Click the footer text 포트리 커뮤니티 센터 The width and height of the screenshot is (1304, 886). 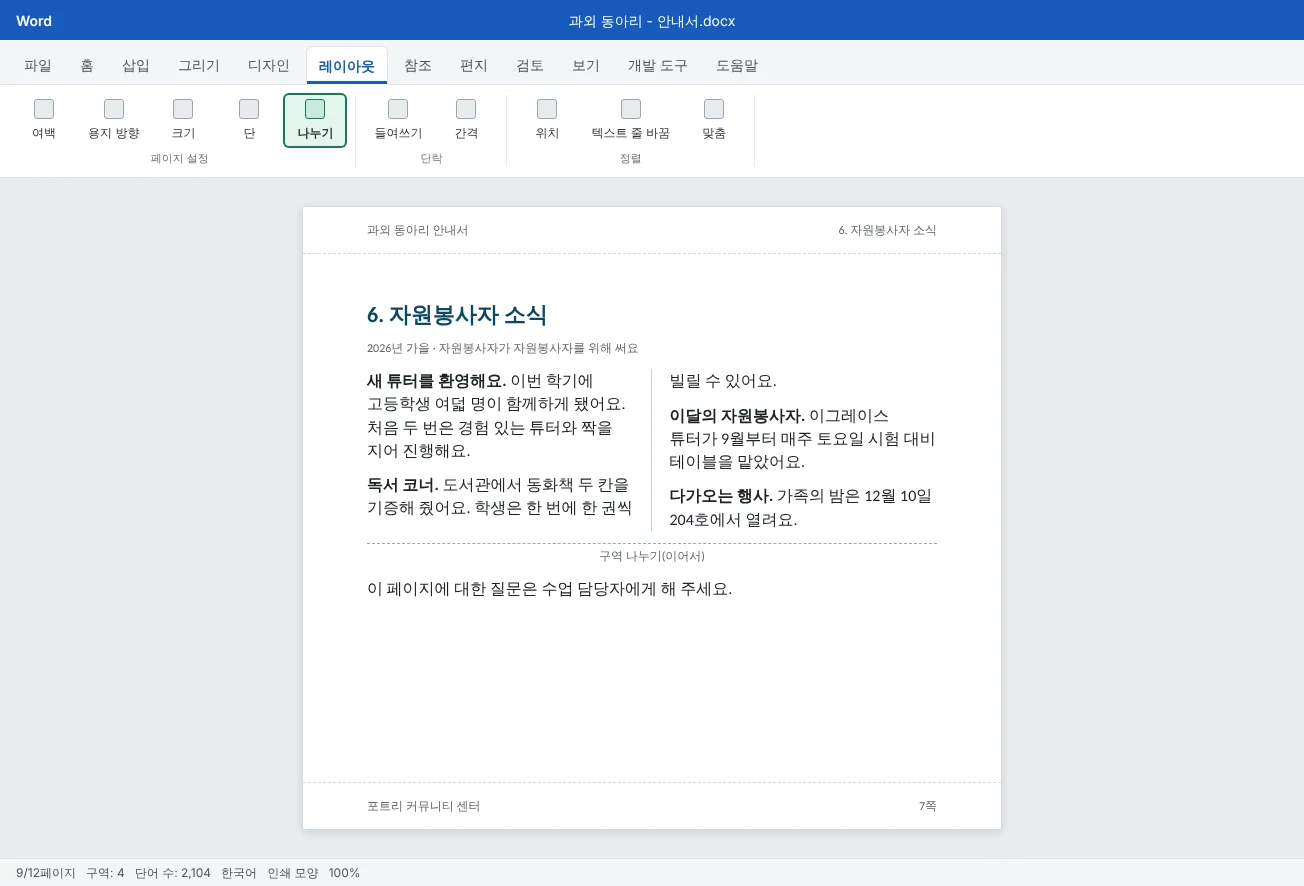423,806
